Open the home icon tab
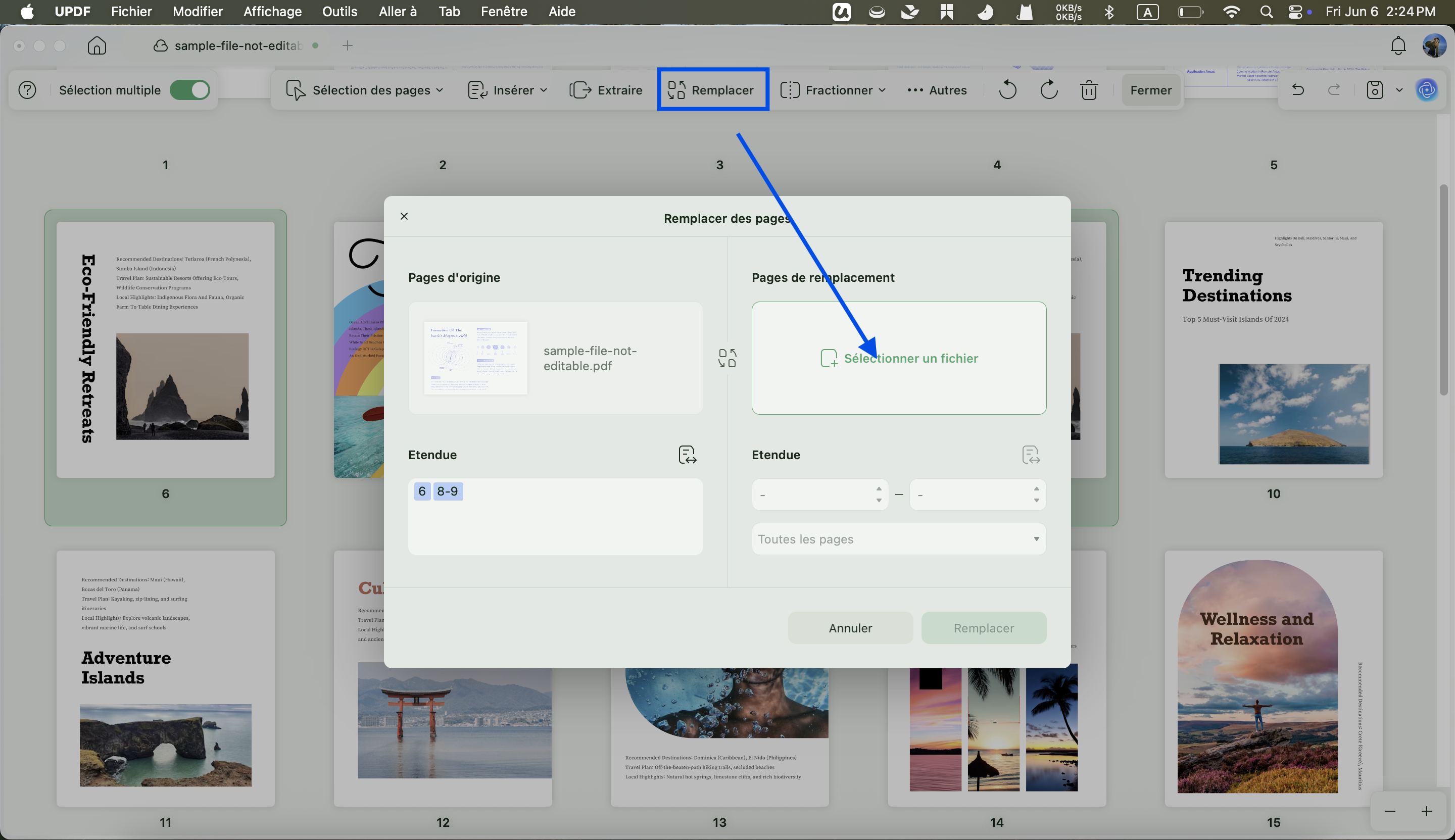This screenshot has width=1455, height=840. pyautogui.click(x=97, y=45)
